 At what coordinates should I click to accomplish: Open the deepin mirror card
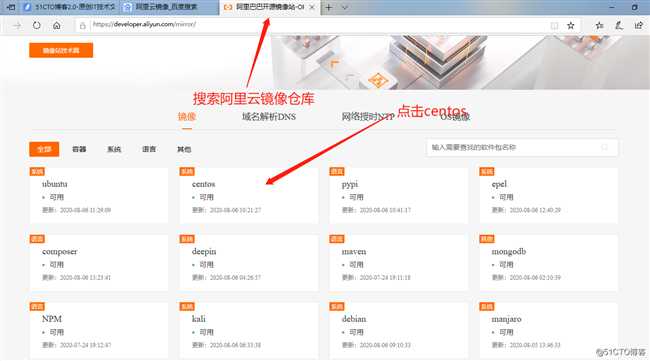[x=249, y=263]
